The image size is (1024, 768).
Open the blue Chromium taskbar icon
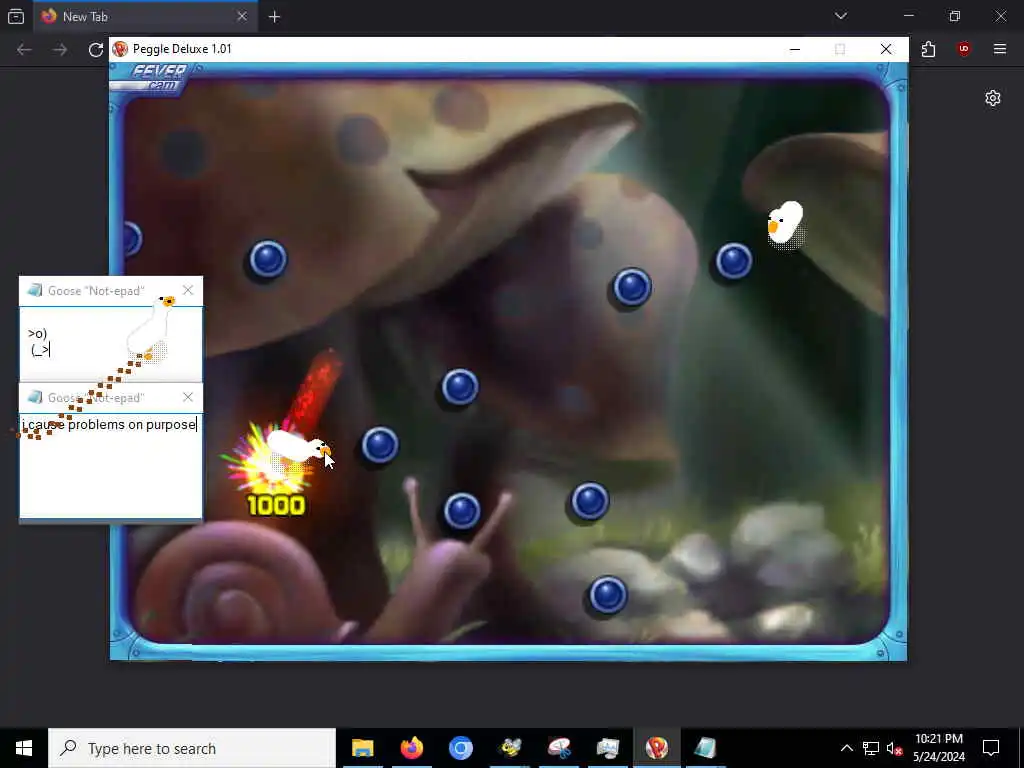point(460,748)
